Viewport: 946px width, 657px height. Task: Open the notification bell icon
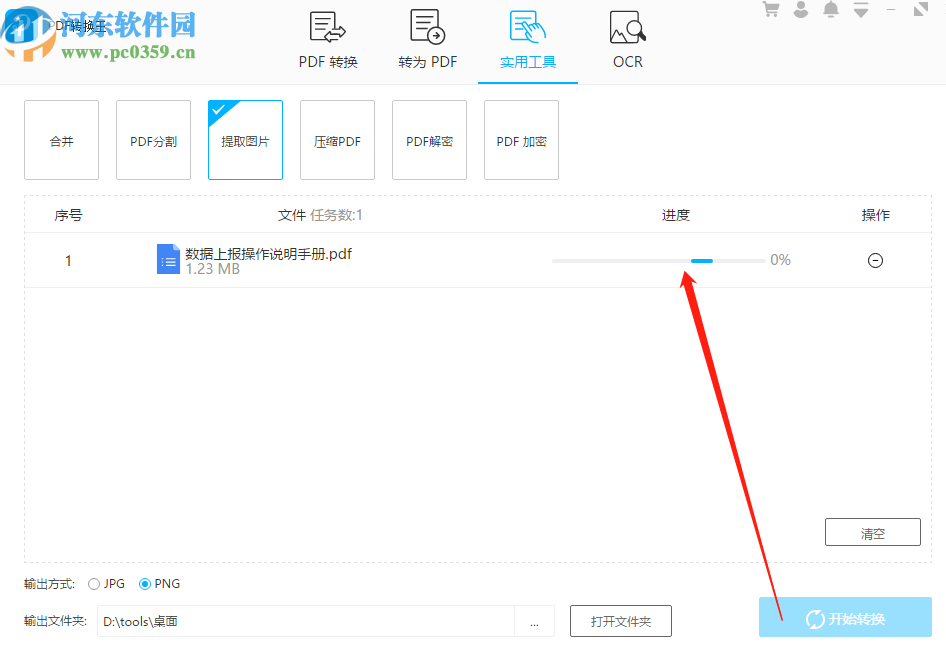[x=831, y=9]
